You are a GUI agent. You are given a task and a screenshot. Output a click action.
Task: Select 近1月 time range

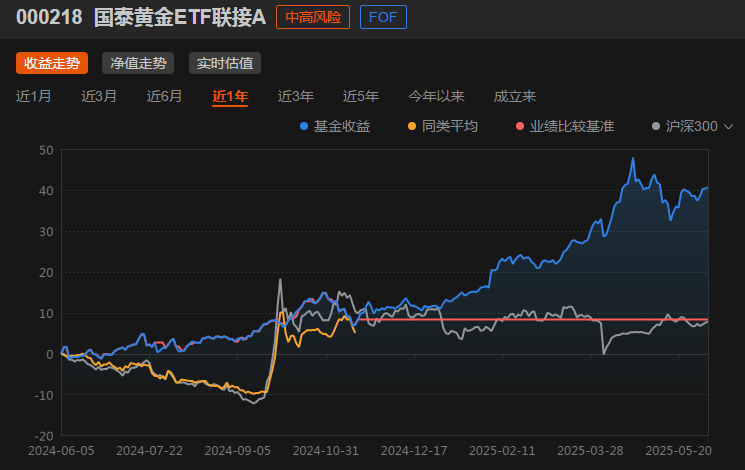[x=33, y=96]
